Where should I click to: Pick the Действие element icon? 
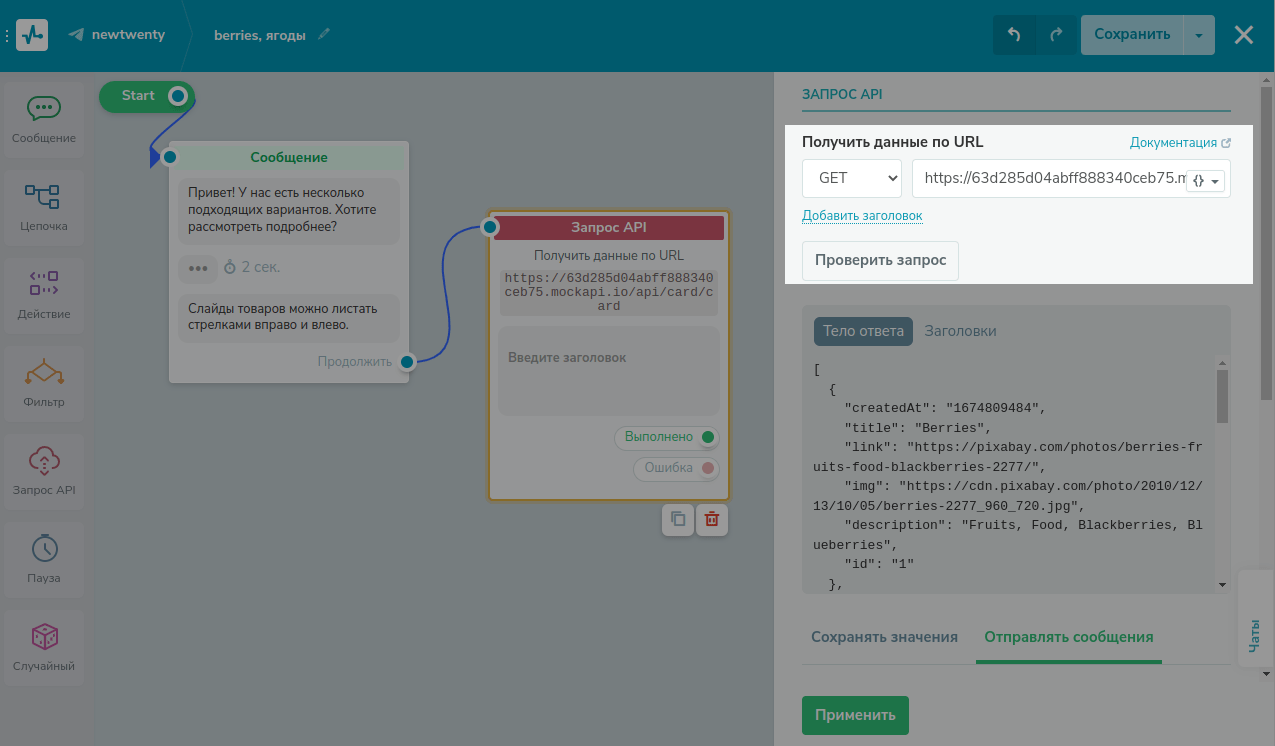(x=43, y=284)
